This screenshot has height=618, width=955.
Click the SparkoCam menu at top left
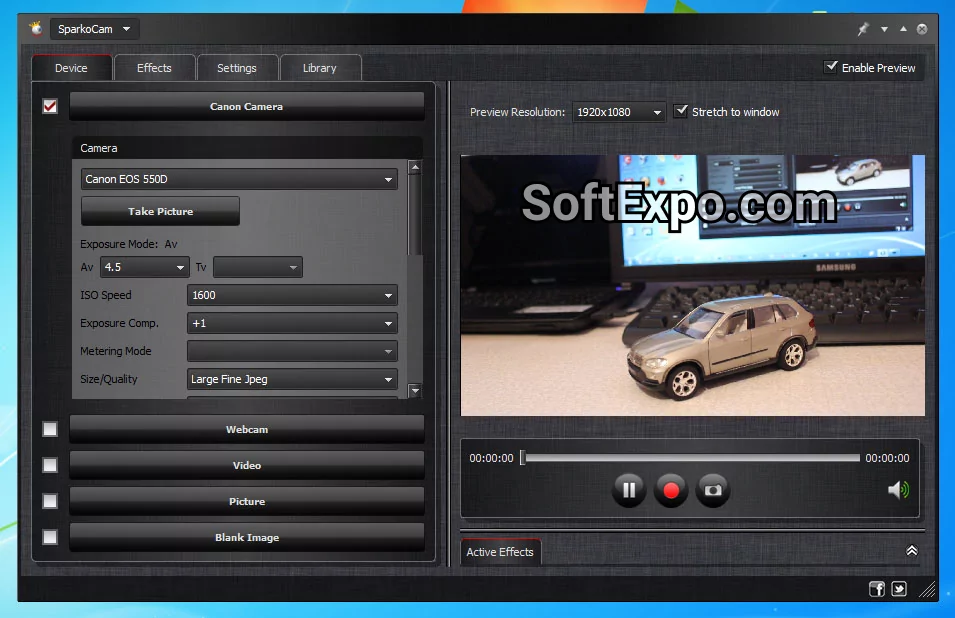tap(92, 28)
